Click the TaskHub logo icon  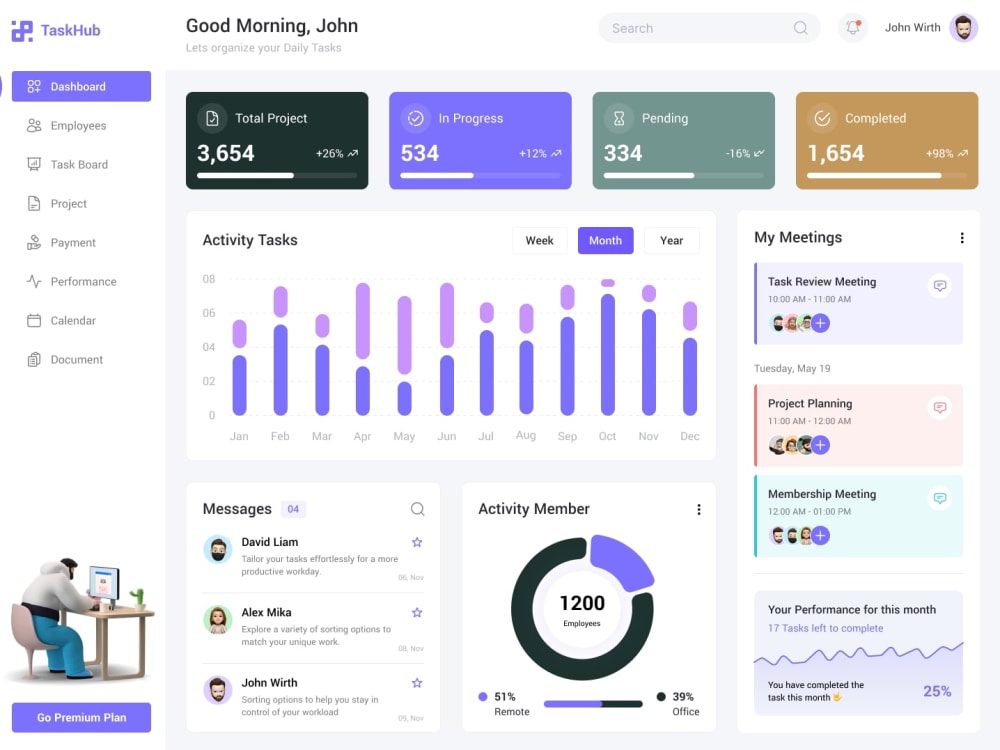click(22, 31)
